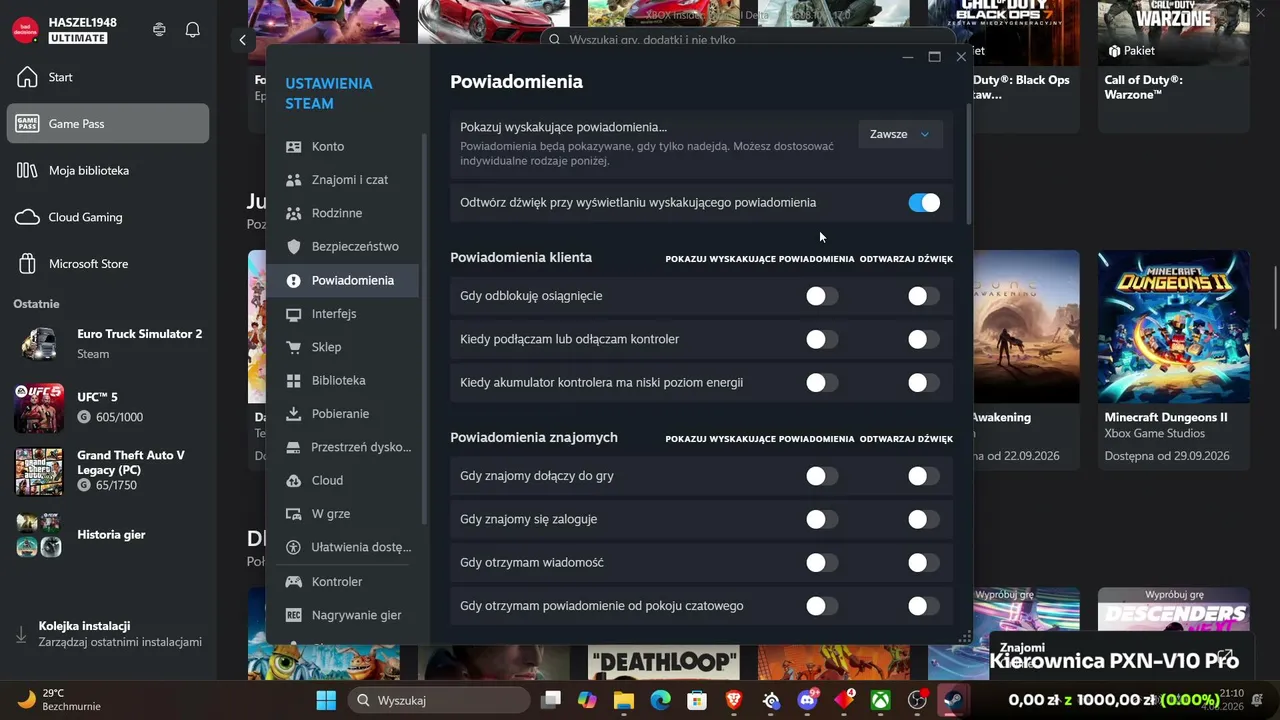Open Interfejs via its monitor icon
1280x720 pixels.
[x=293, y=314]
